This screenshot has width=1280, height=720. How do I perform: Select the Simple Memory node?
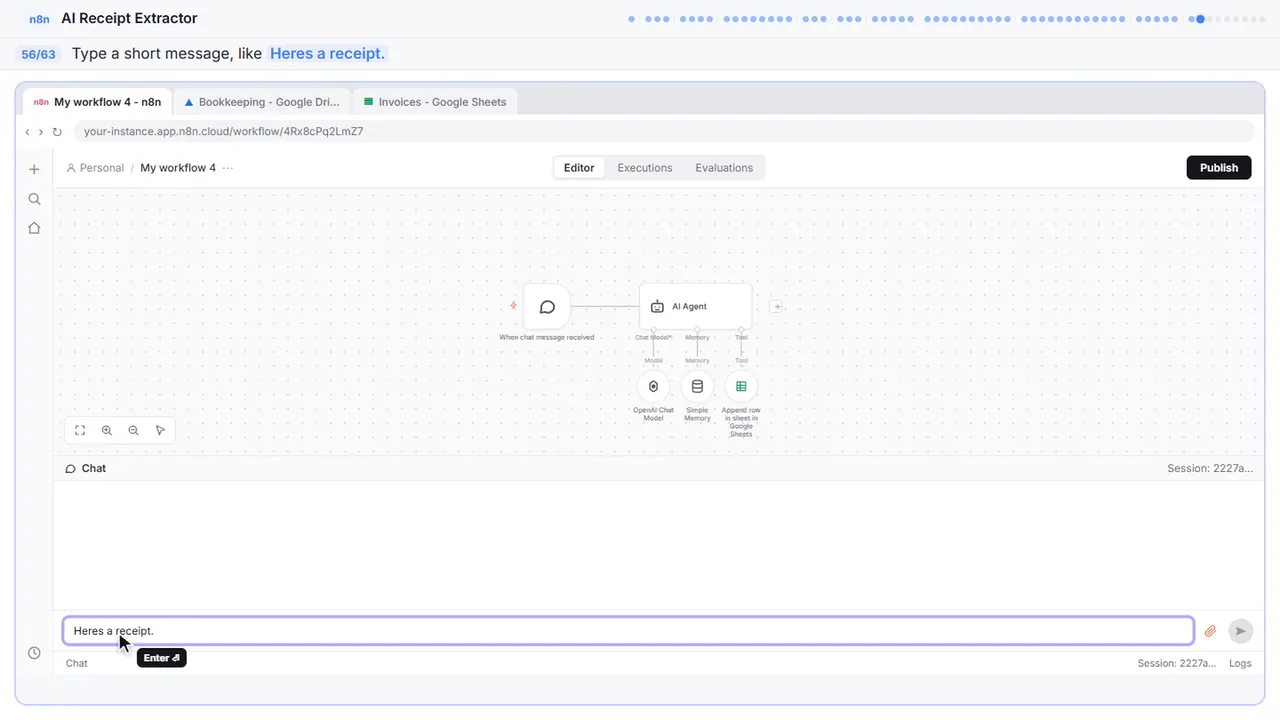pos(697,386)
